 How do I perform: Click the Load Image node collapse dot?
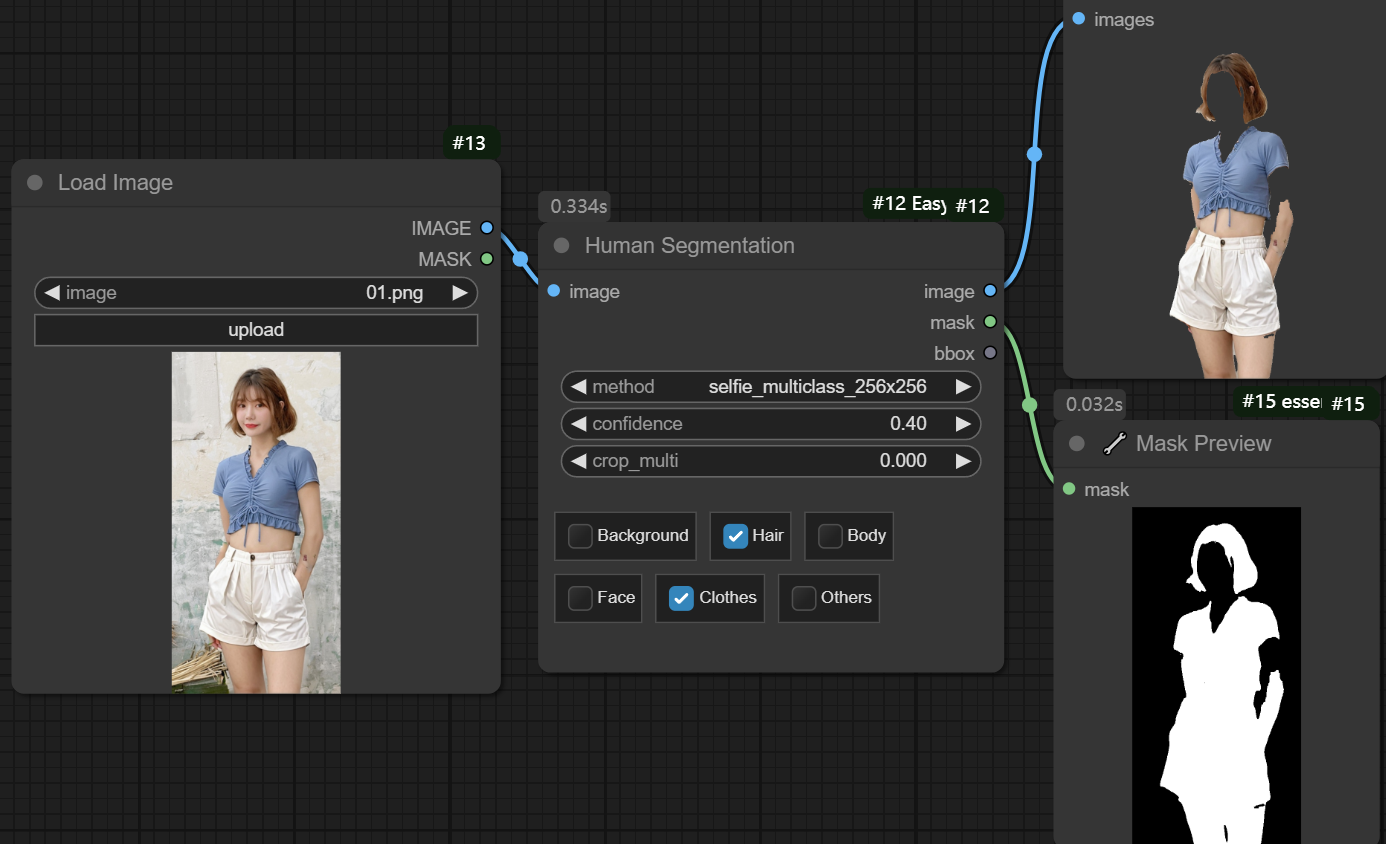coord(35,183)
